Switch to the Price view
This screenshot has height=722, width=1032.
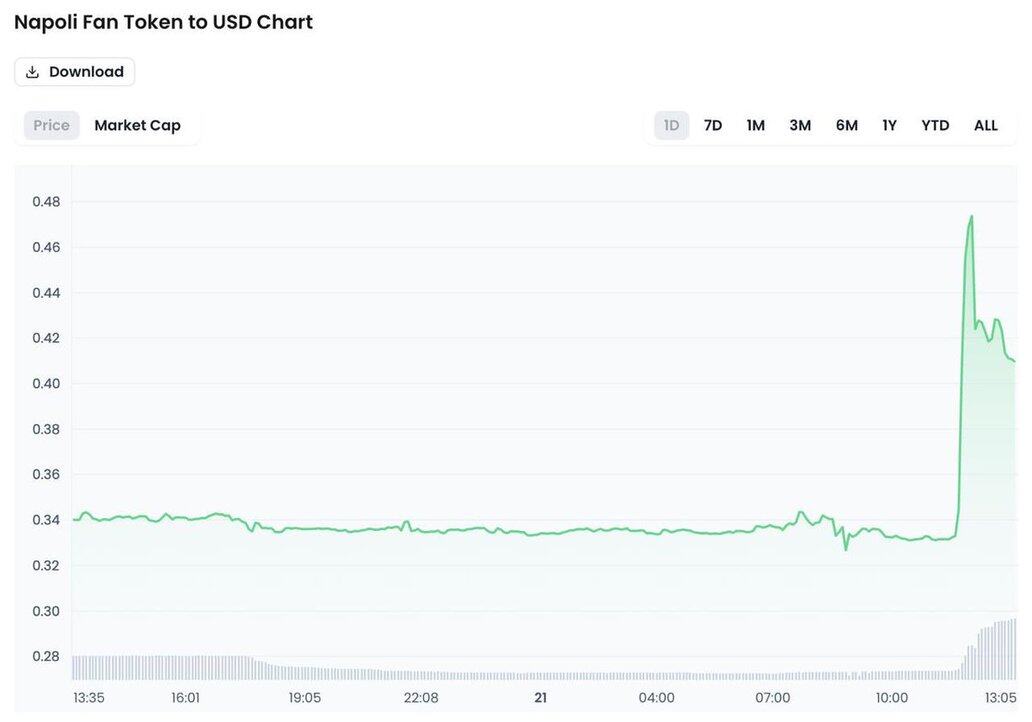(x=51, y=125)
